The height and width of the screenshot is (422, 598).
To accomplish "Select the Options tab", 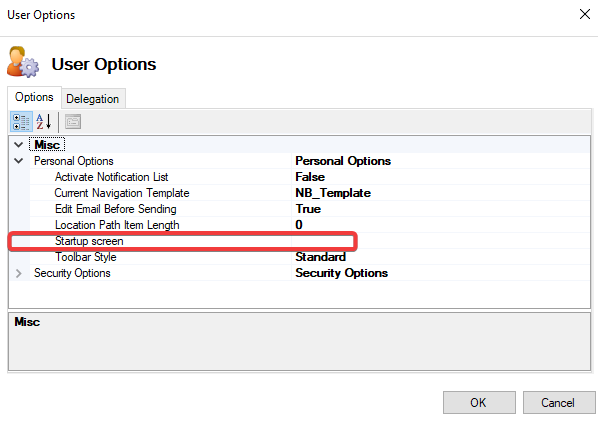I will pos(34,97).
